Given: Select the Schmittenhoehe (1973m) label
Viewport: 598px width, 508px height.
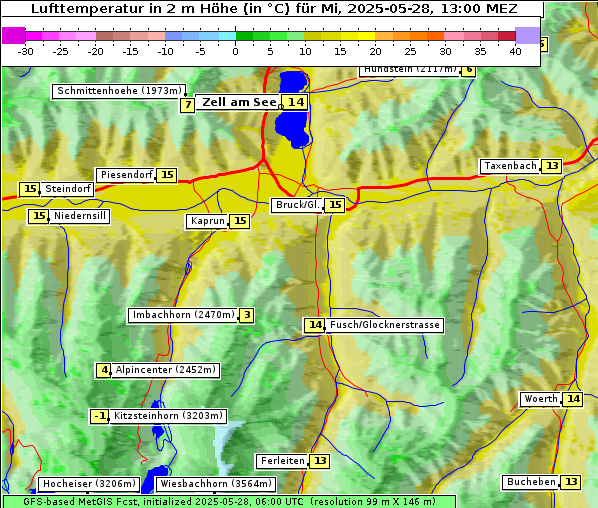Looking at the screenshot, I should 119,91.
